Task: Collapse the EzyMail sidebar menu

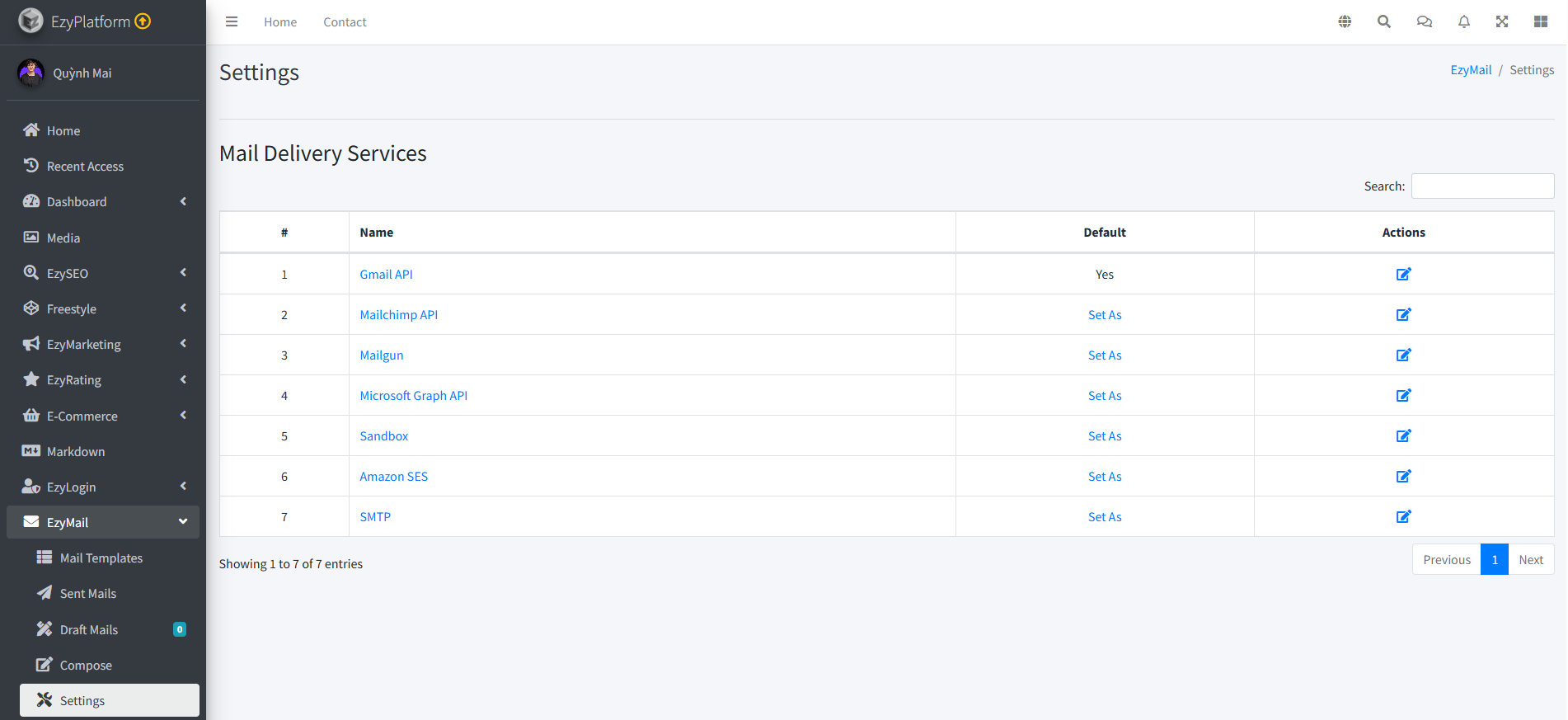Action: coord(103,522)
